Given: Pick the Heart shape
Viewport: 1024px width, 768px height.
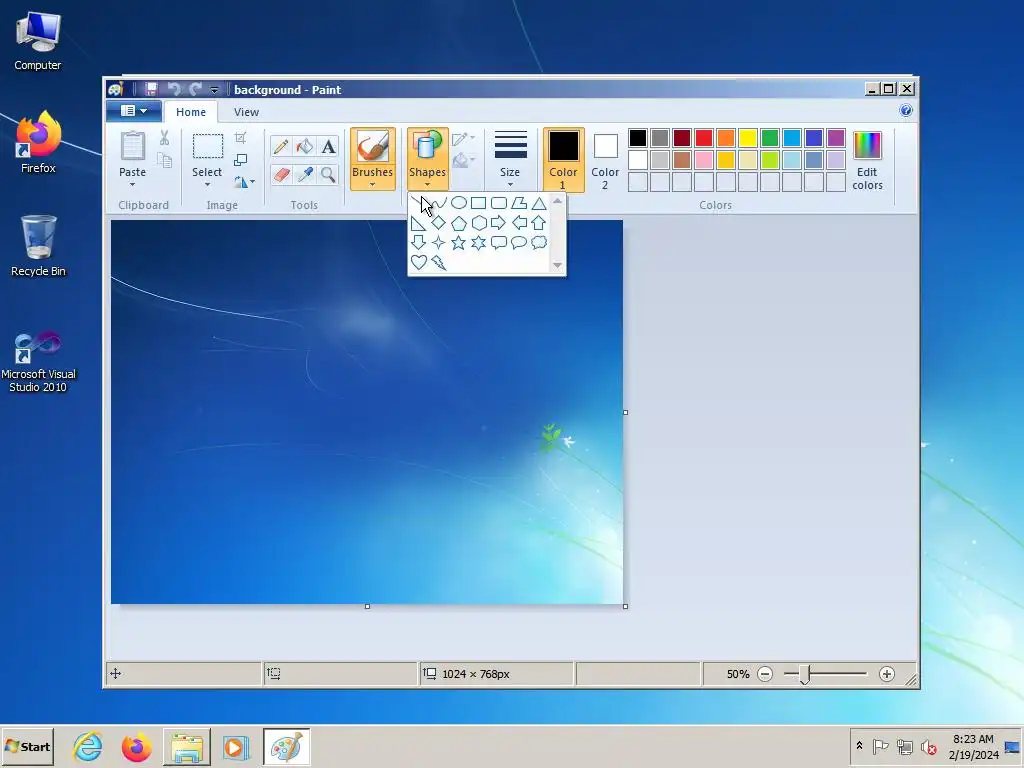Looking at the screenshot, I should click(419, 263).
